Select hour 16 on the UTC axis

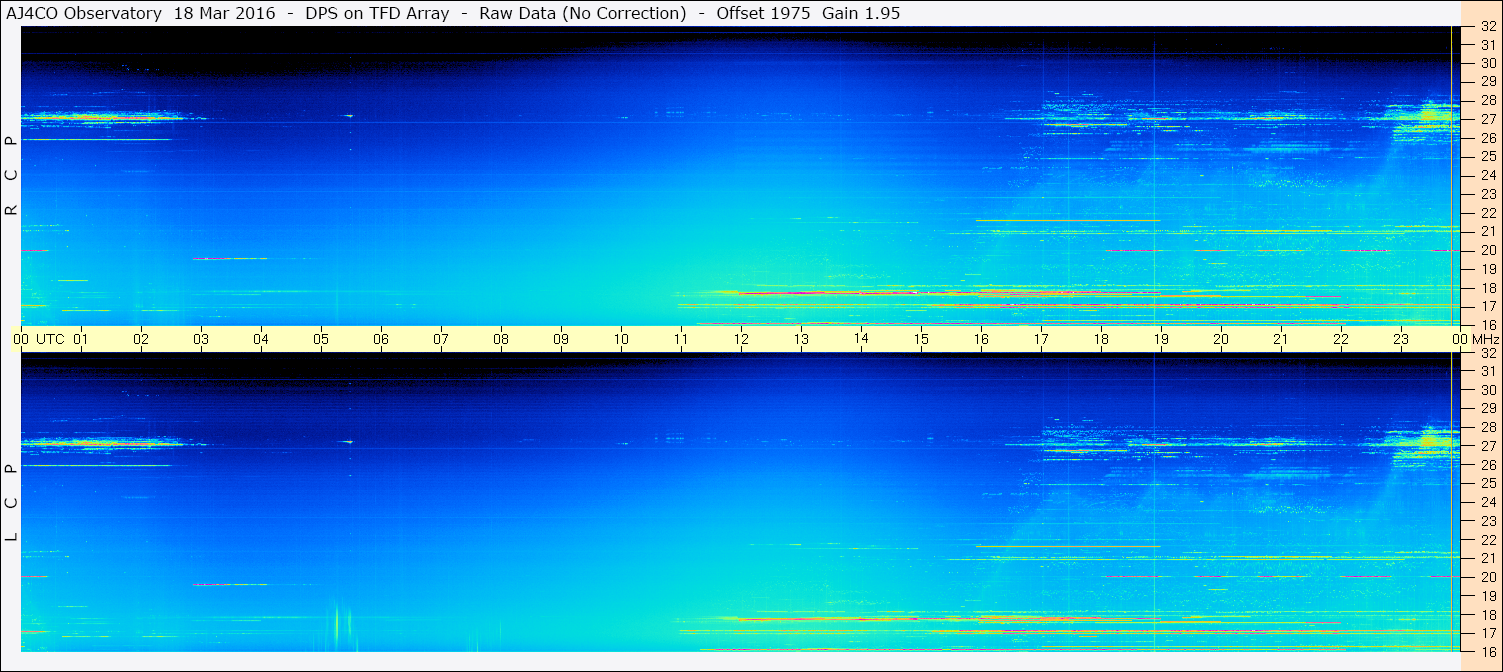[x=981, y=339]
